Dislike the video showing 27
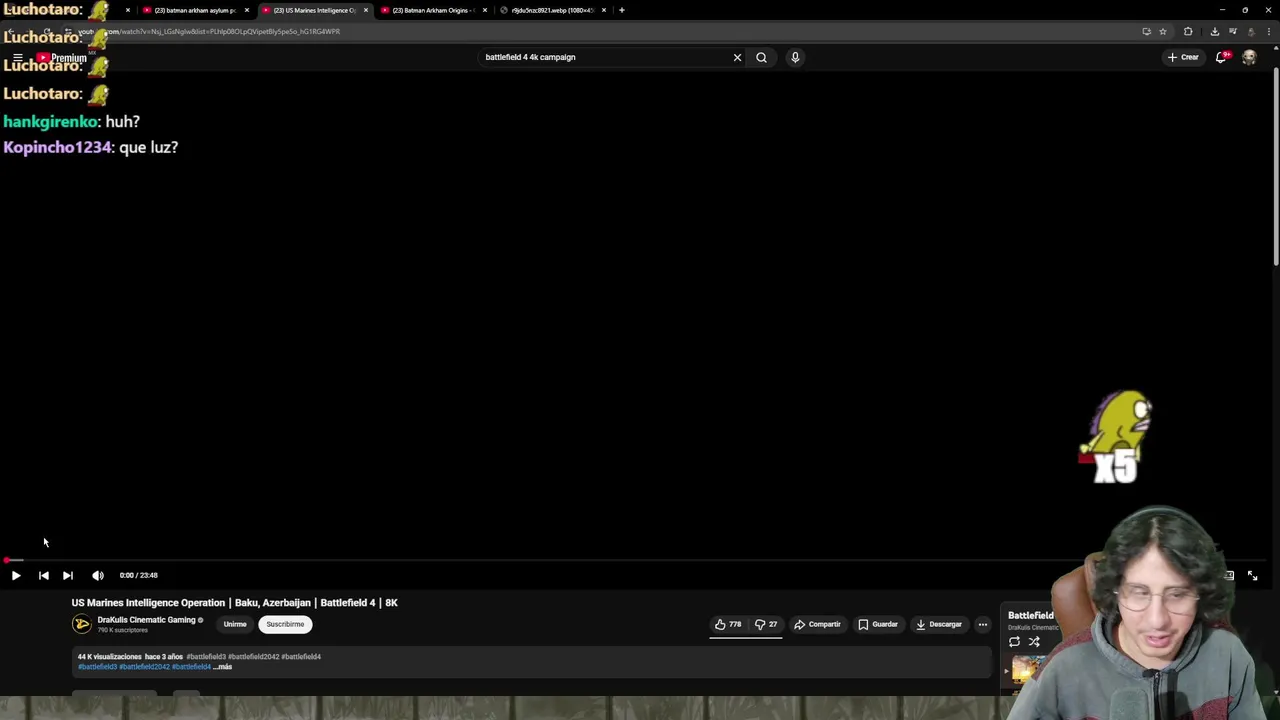 766,624
